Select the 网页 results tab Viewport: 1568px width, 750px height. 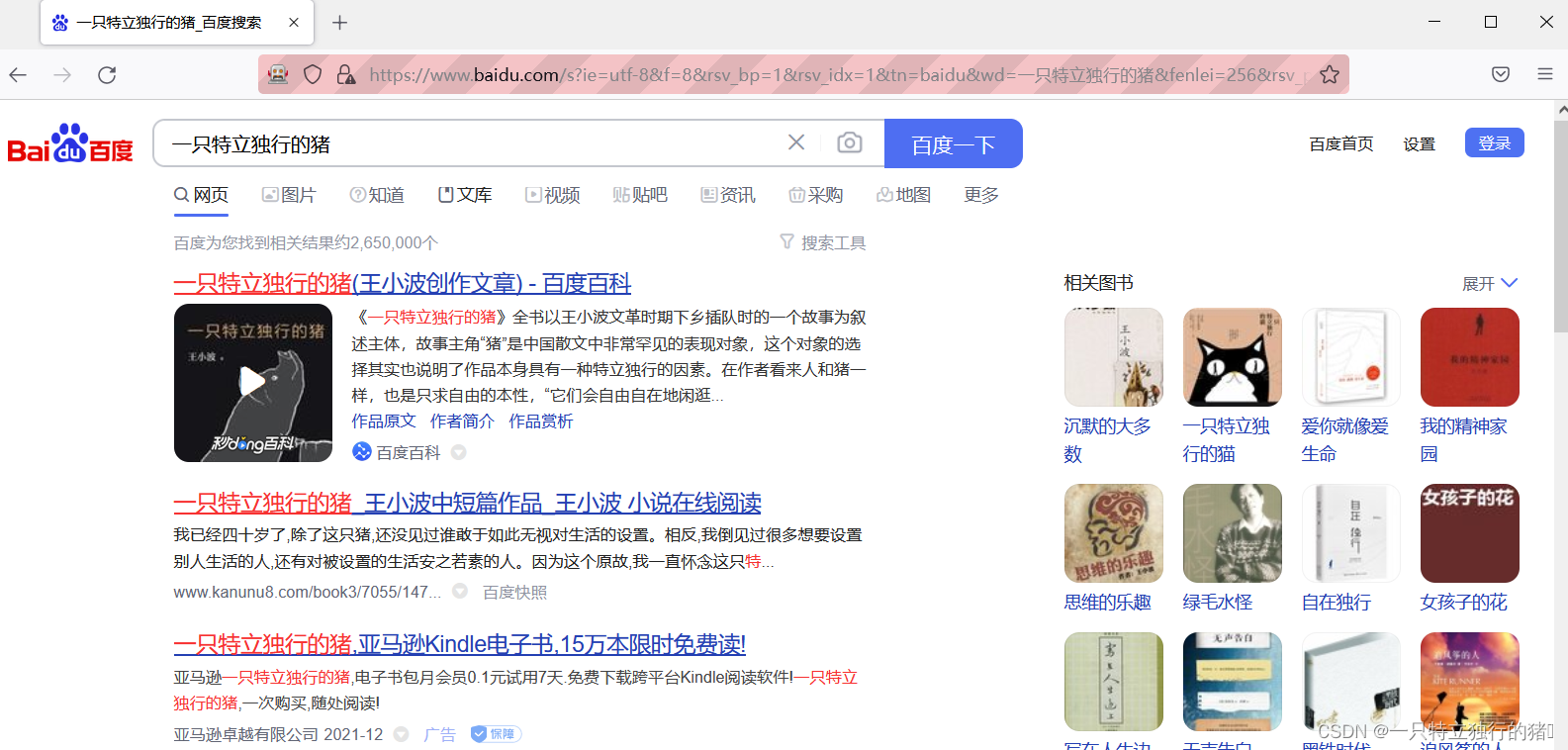202,195
